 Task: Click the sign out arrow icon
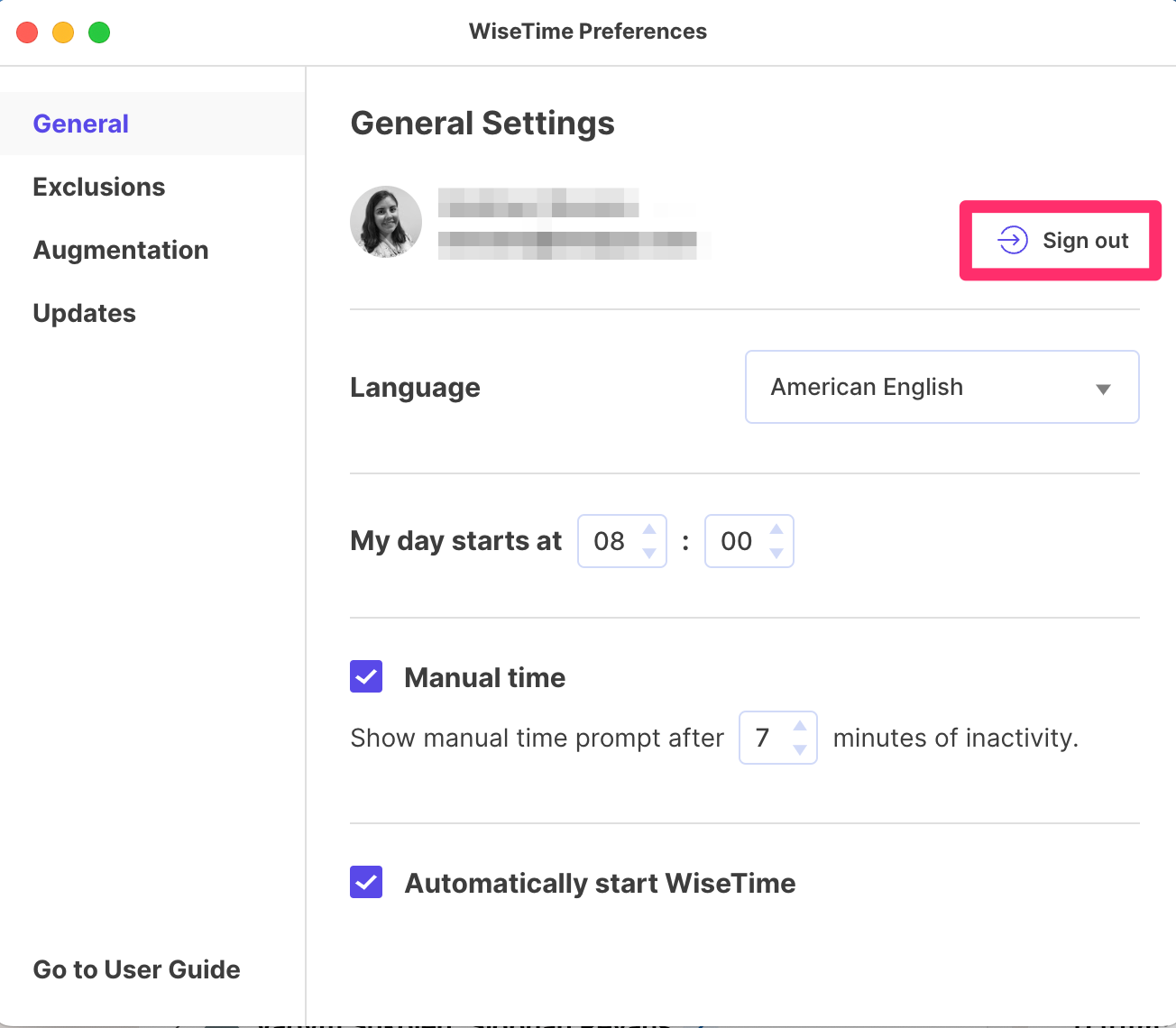pos(1013,241)
